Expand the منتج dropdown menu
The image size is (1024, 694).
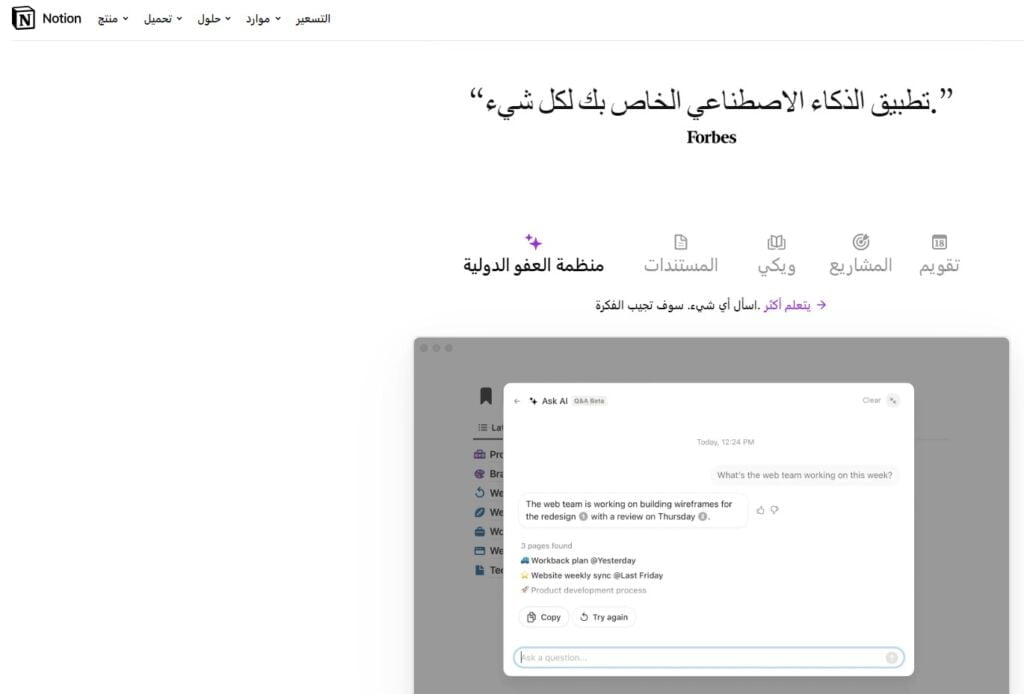[112, 19]
